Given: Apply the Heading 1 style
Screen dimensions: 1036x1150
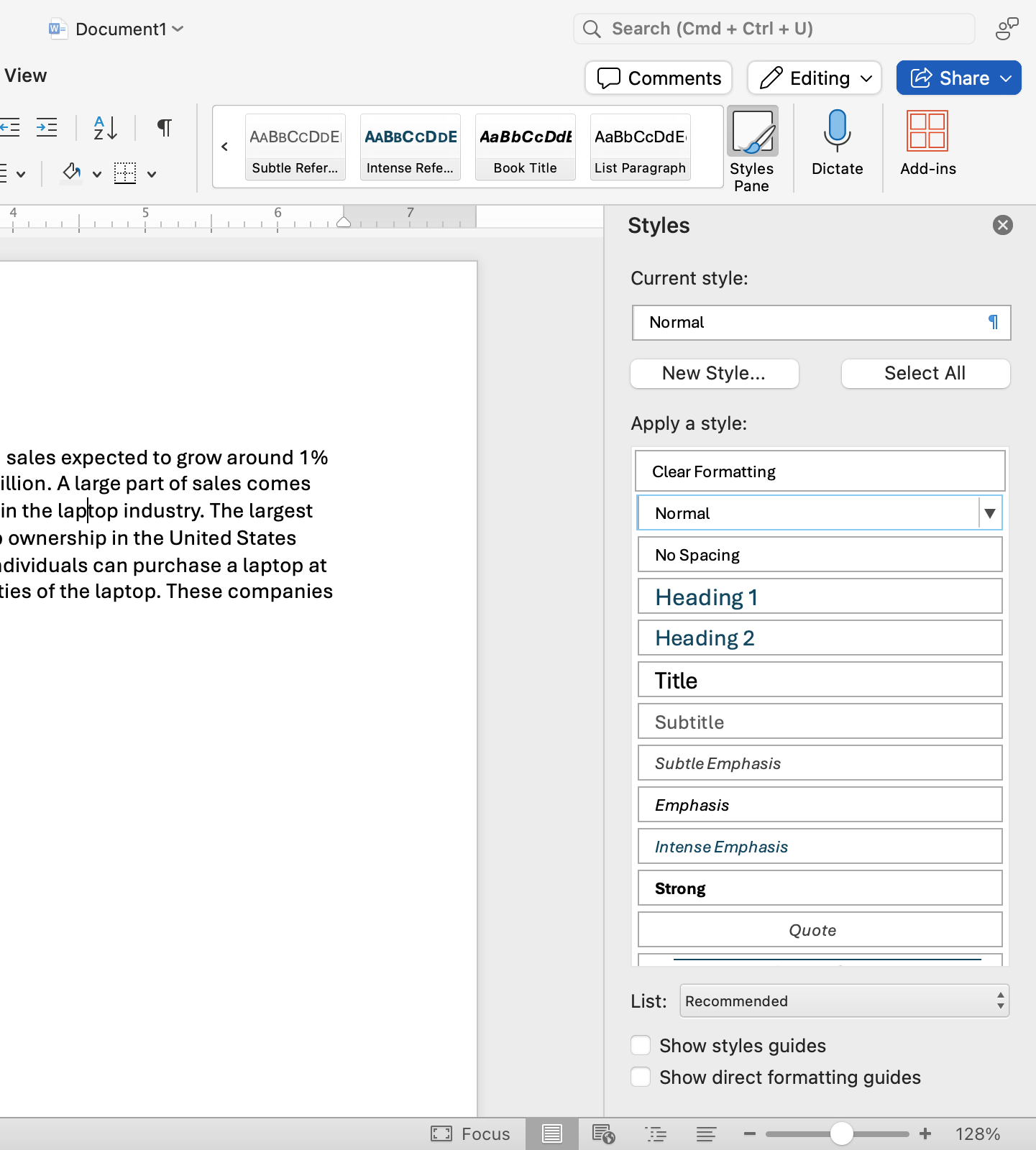Looking at the screenshot, I should [x=820, y=597].
